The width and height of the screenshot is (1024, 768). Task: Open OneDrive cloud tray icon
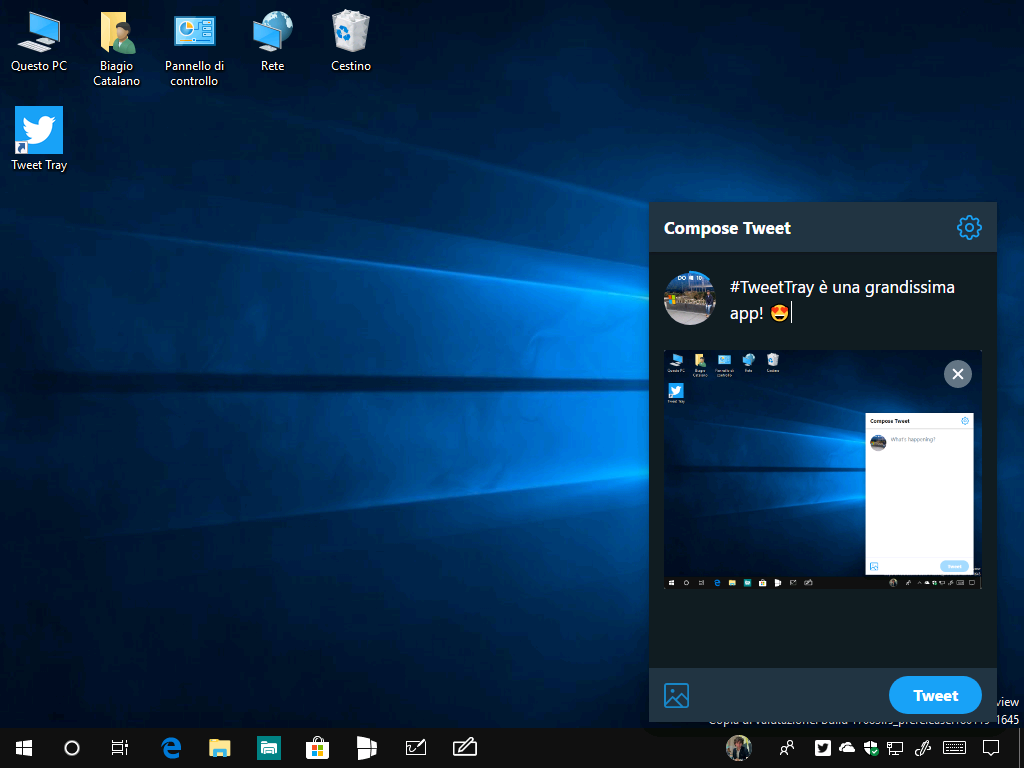847,748
